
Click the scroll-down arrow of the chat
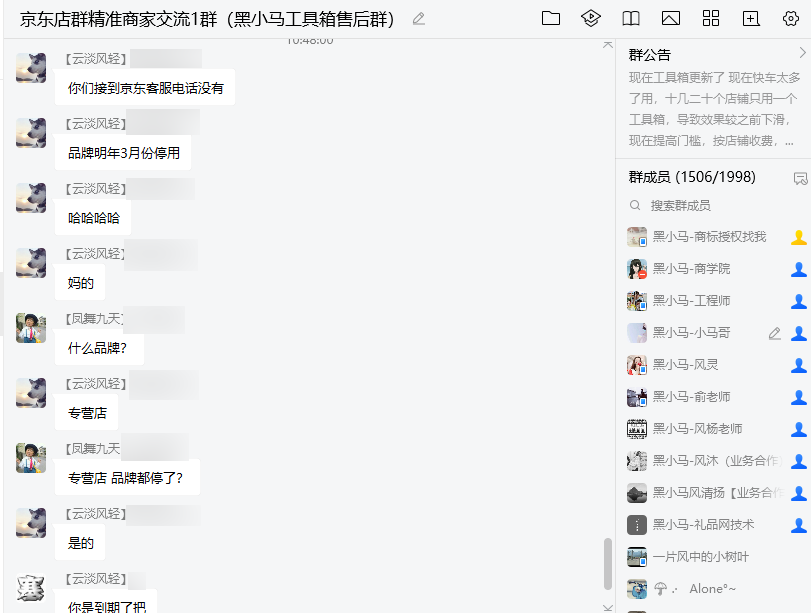608,608
